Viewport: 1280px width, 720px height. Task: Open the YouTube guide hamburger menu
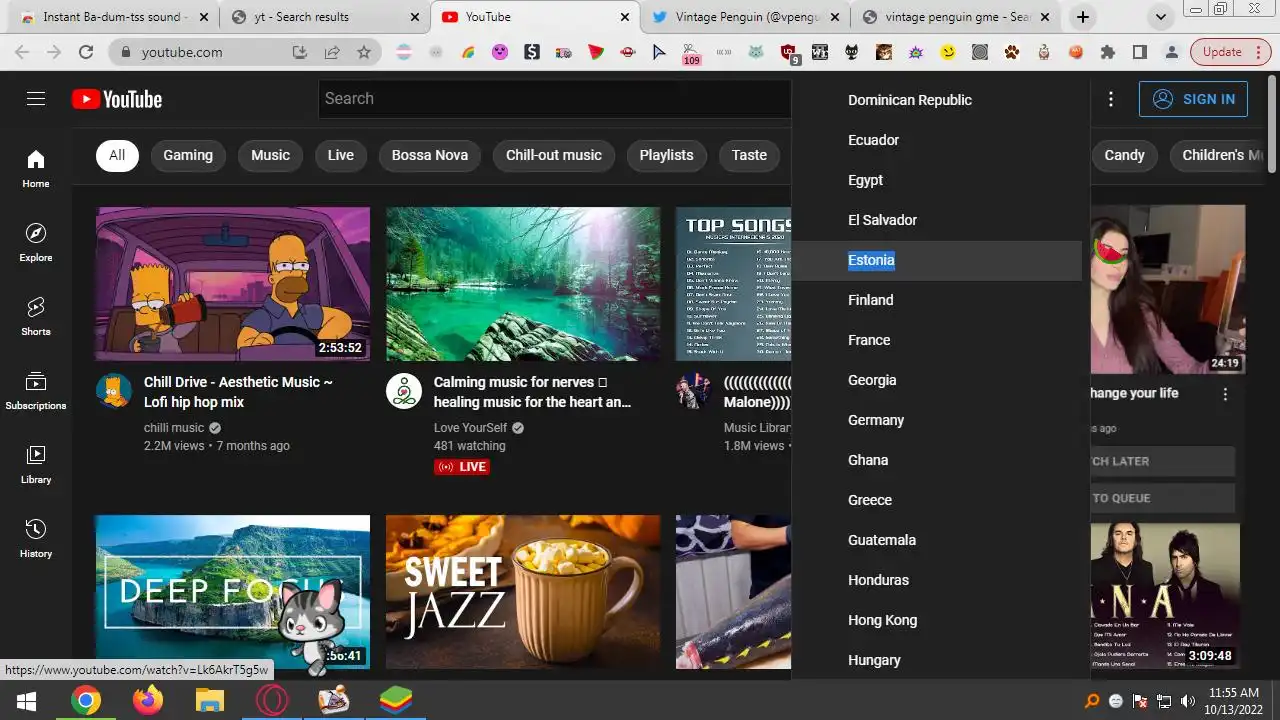[x=36, y=98]
